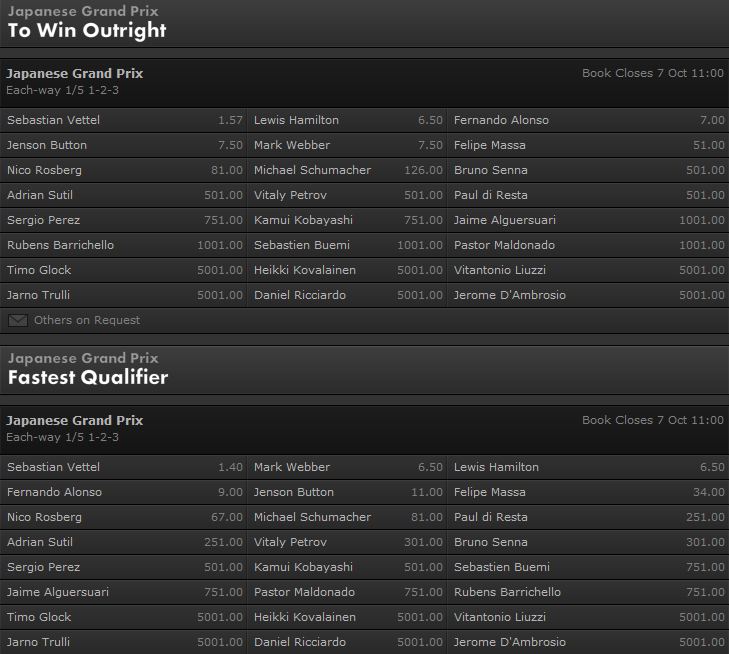
Task: Choose Michael Schumacher fastest qualifier at 81.00
Action: (347, 518)
